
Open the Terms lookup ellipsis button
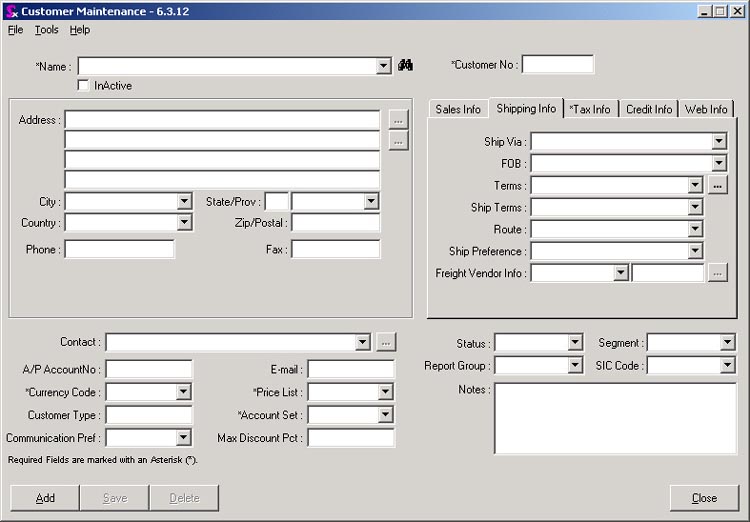pos(717,185)
